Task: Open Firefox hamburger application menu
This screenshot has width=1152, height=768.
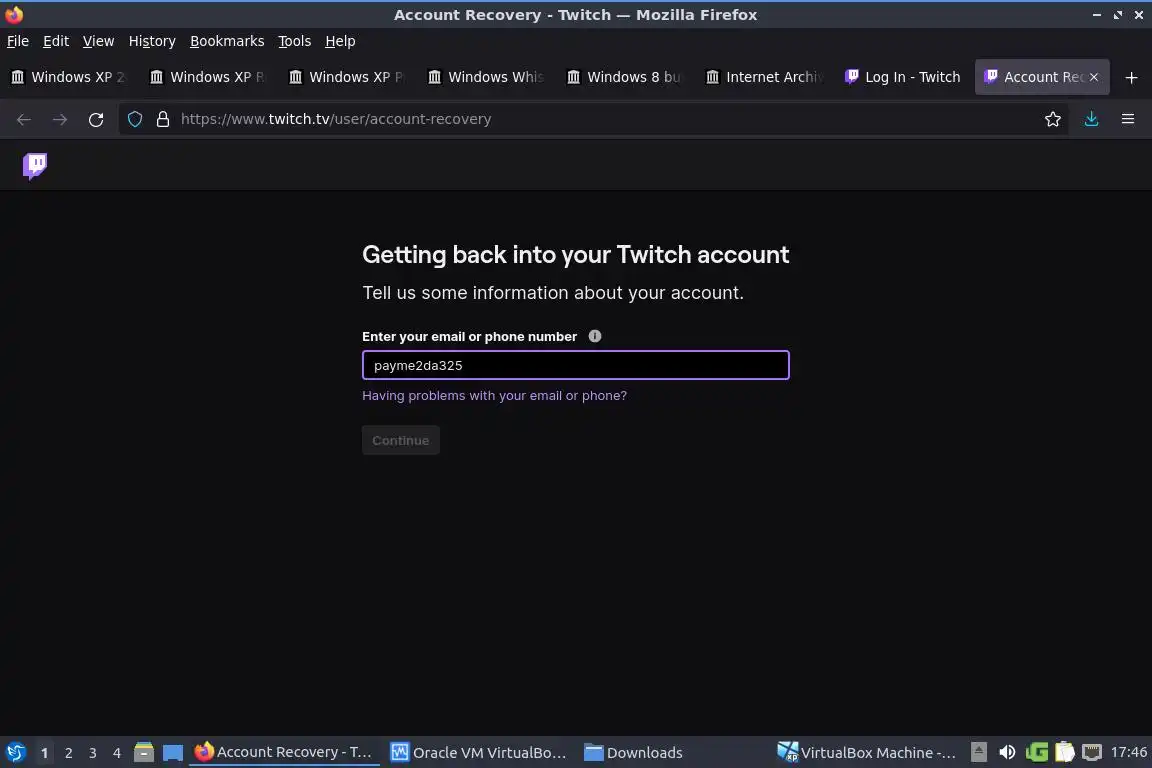Action: [x=1128, y=119]
